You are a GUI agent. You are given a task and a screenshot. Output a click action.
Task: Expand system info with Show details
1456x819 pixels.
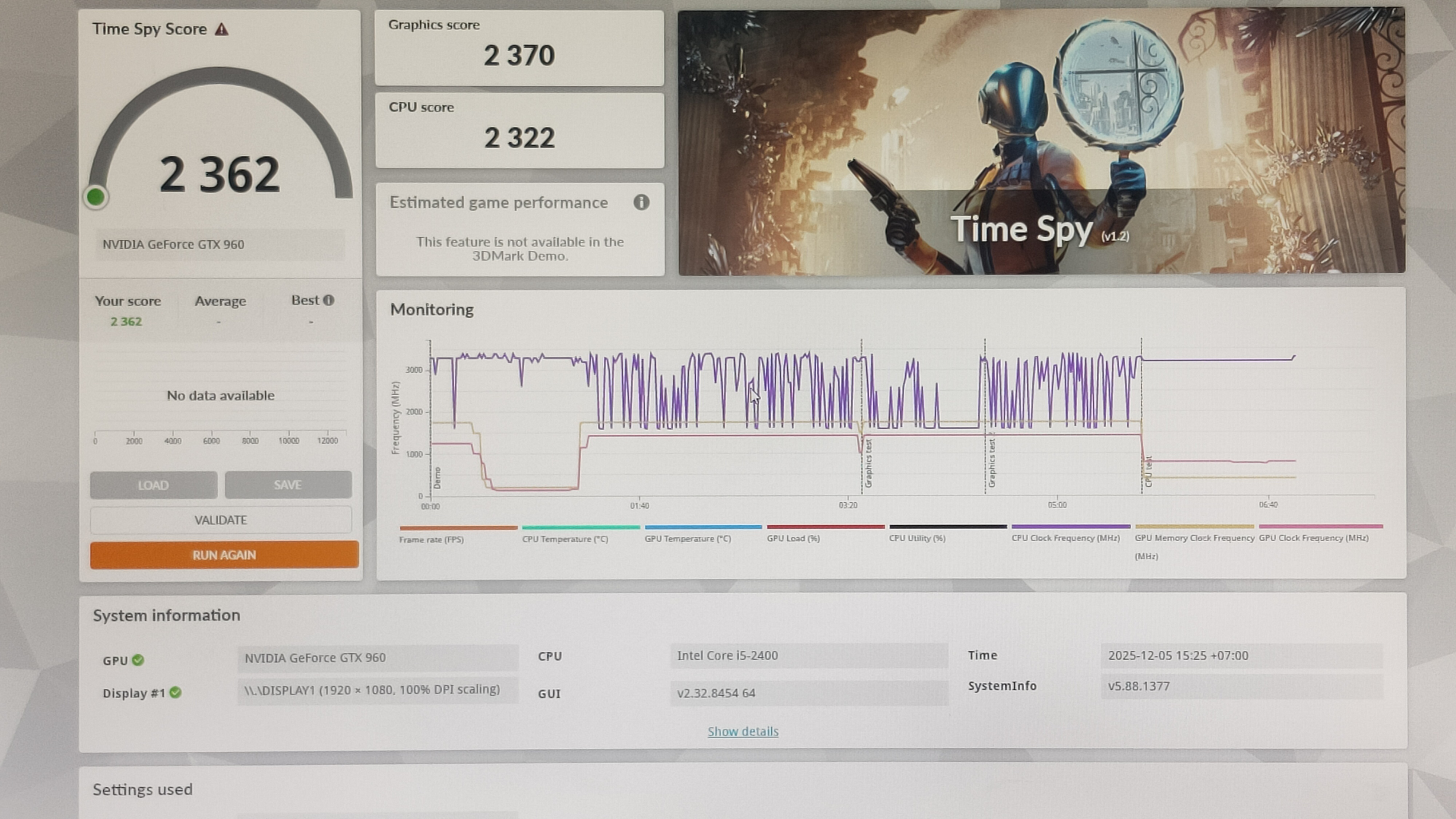tap(743, 731)
